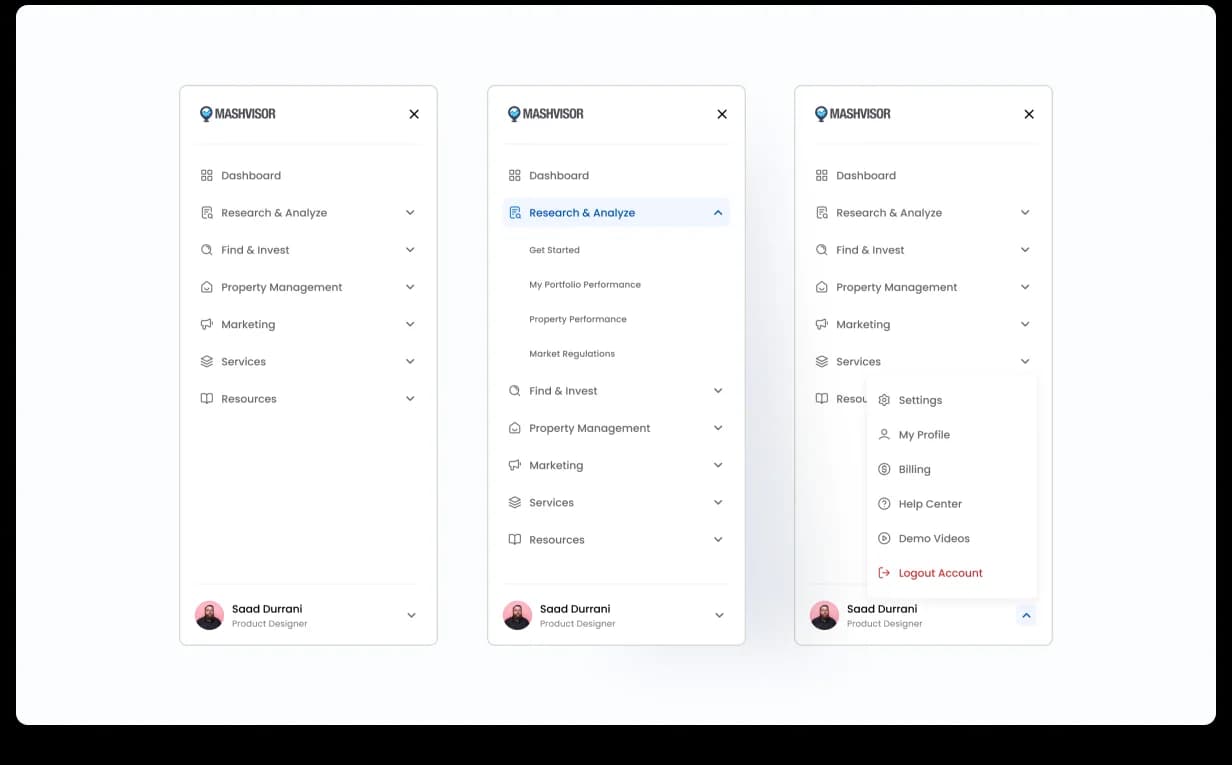Click Property Management house icon in left panel
1232x765 pixels.
click(207, 287)
